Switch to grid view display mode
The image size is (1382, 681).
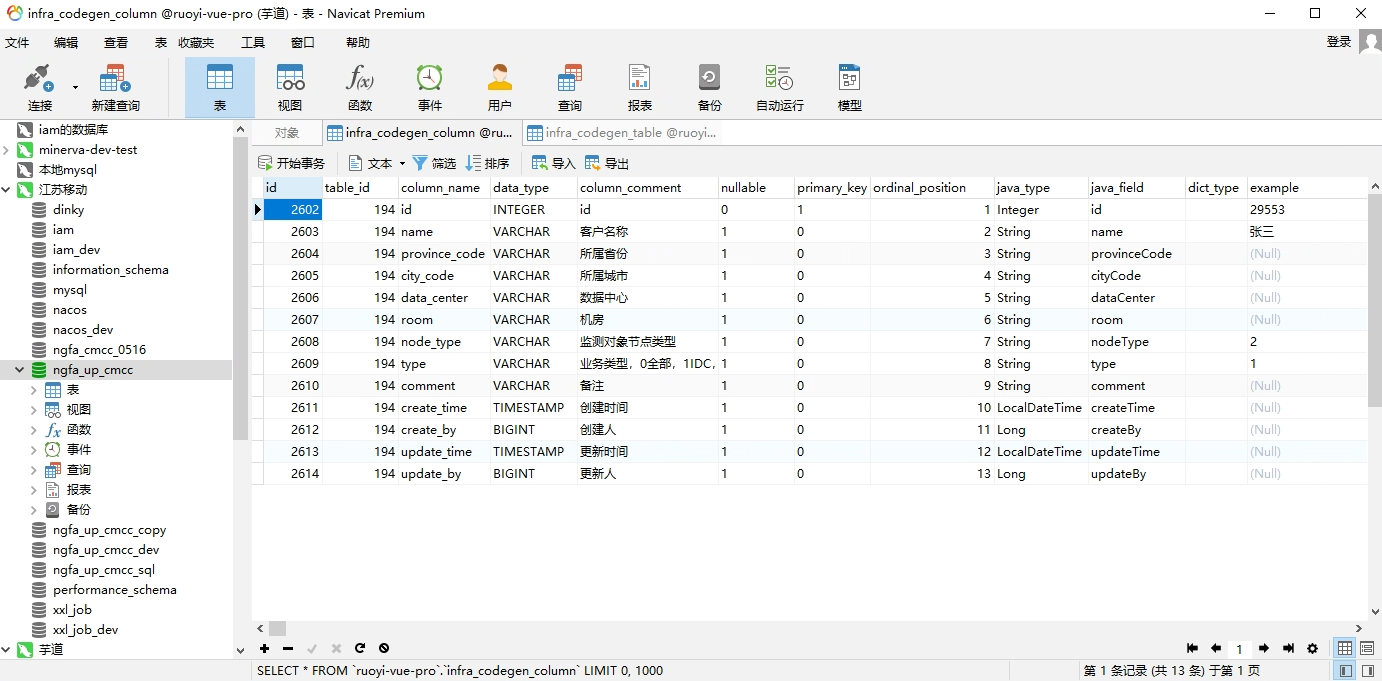point(1346,648)
